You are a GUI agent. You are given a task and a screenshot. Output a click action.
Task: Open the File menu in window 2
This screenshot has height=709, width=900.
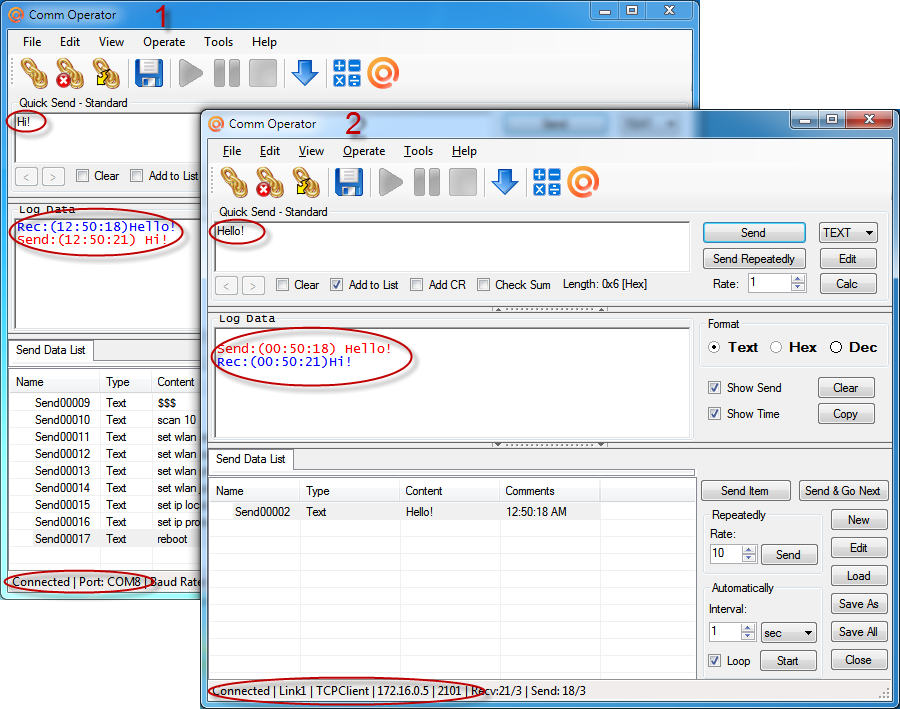[x=232, y=151]
